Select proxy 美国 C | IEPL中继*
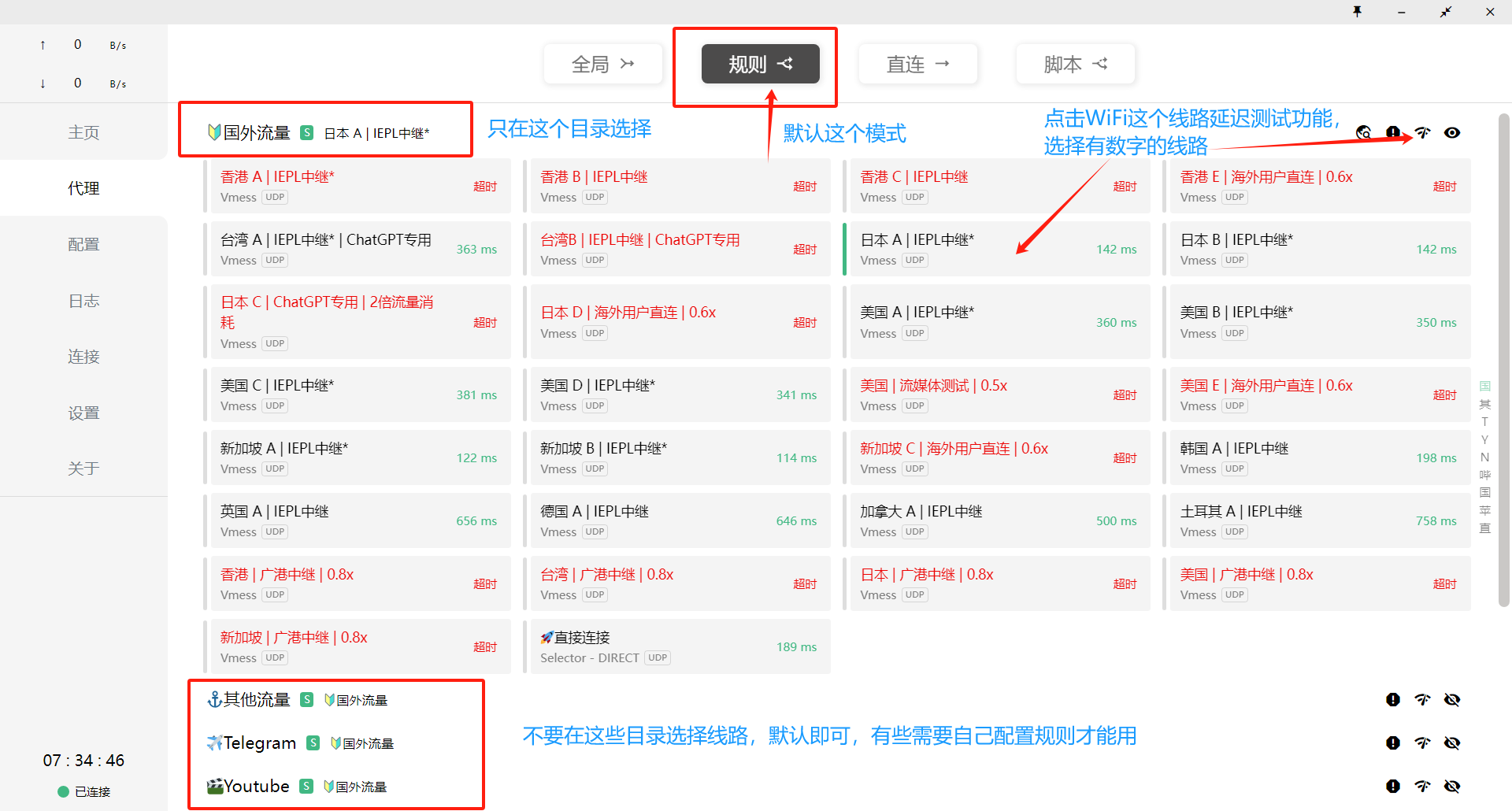The image size is (1512, 811). coord(359,394)
